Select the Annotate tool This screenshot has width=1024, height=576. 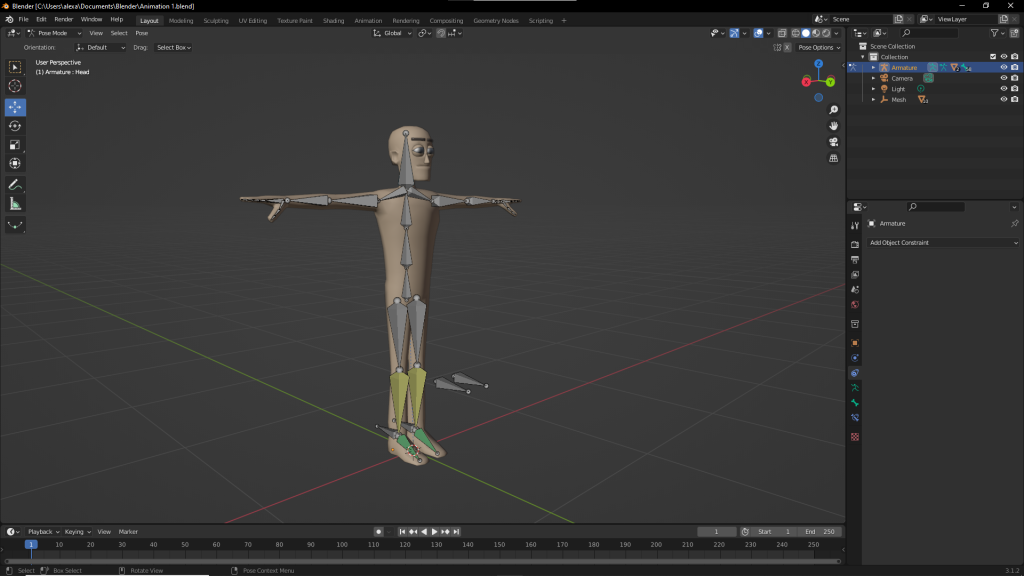(15, 185)
